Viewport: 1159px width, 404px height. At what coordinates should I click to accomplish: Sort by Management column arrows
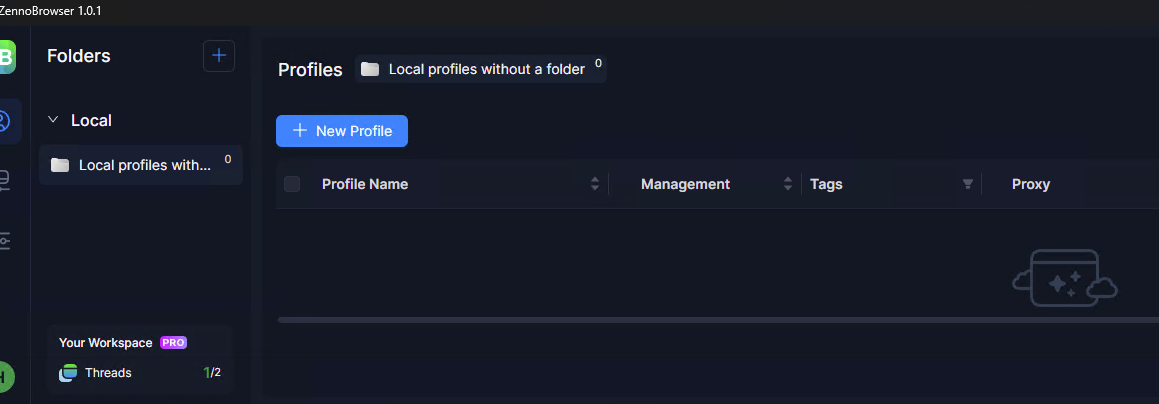pos(788,184)
